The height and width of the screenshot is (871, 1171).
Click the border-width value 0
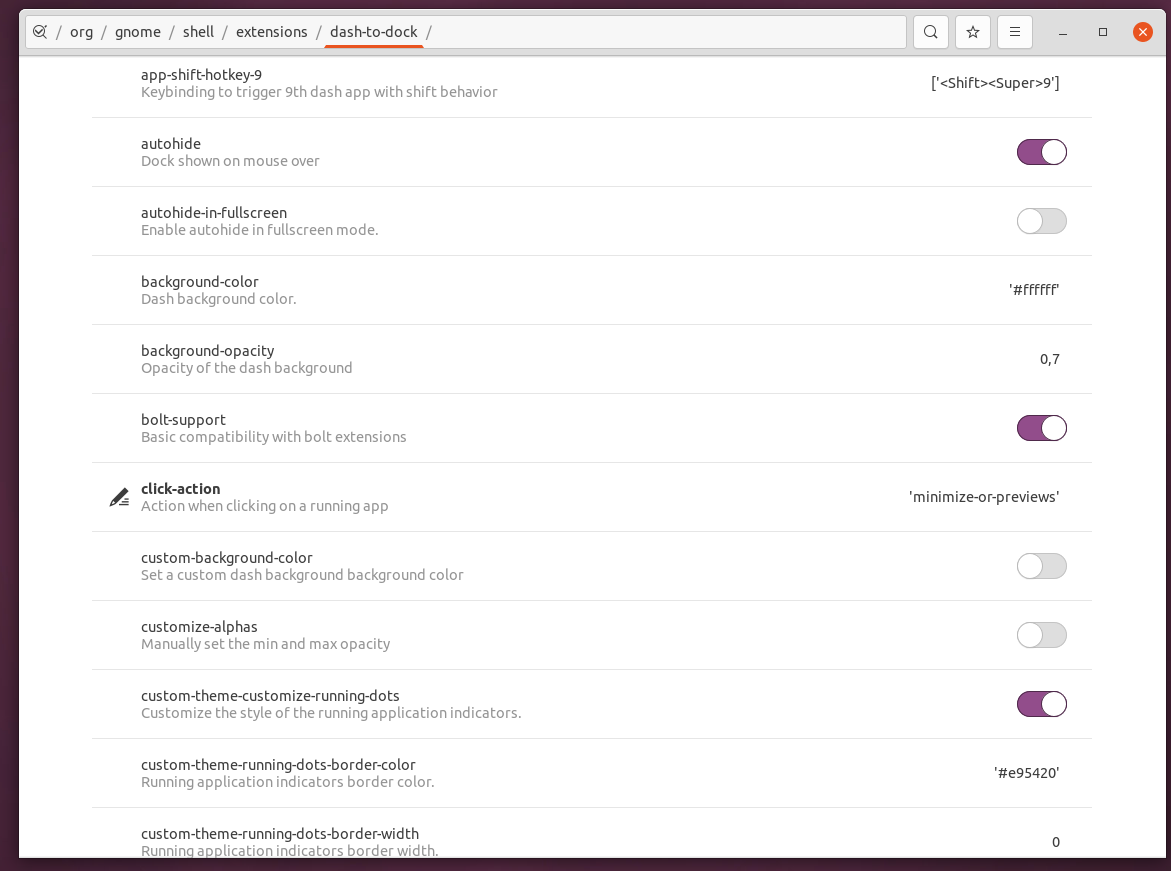[x=1055, y=842]
